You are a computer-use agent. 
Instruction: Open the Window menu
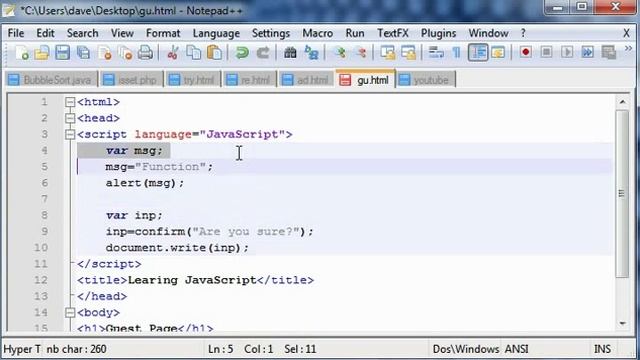(x=488, y=33)
